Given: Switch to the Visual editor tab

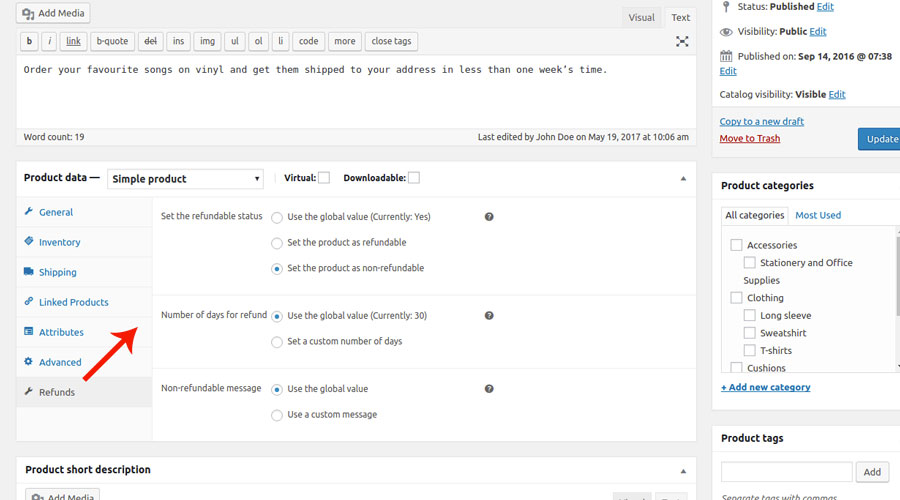Looking at the screenshot, I should [x=641, y=17].
